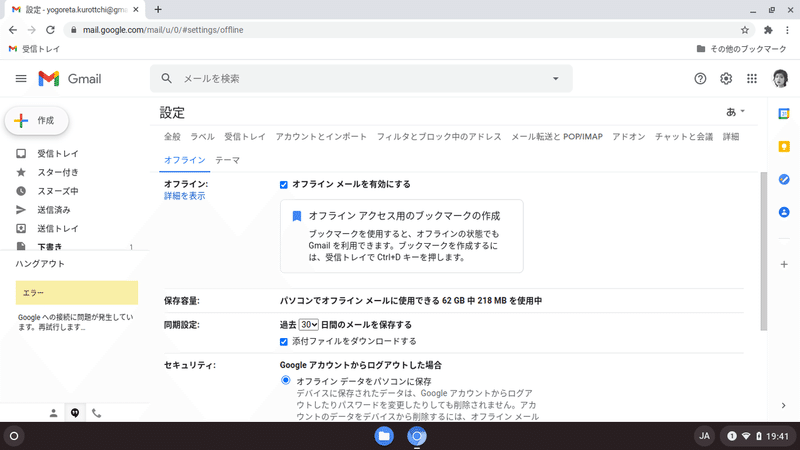Viewport: 800px width, 450px height.
Task: Open the Google apps grid
Action: [752, 79]
